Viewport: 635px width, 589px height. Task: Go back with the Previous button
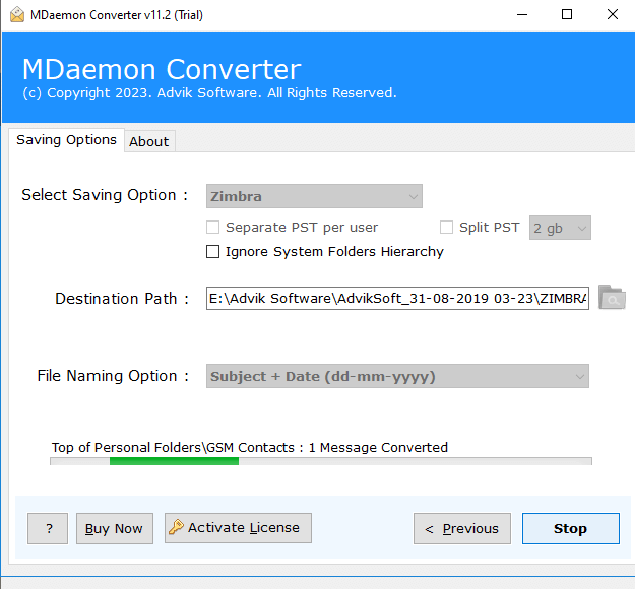pos(462,528)
